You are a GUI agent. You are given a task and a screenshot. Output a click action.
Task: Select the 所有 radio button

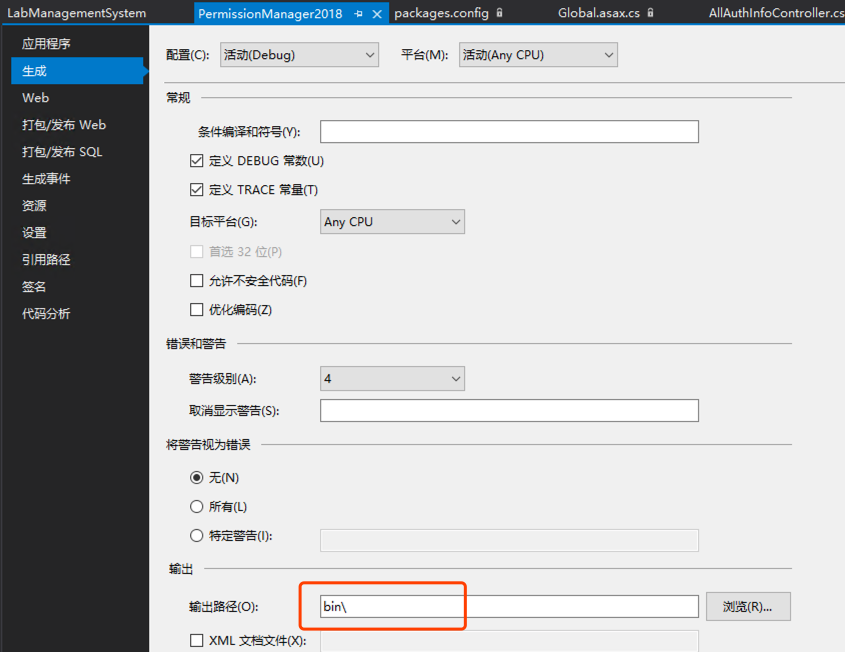coord(197,507)
